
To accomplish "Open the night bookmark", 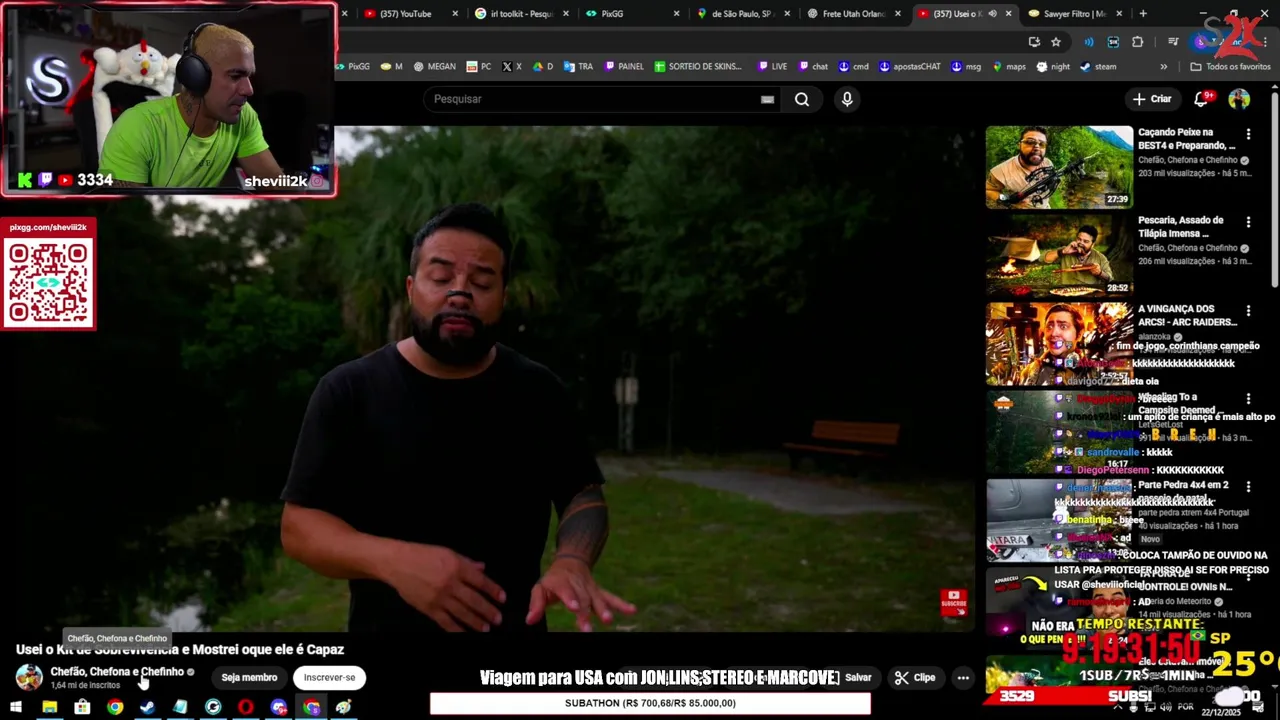I will point(1053,67).
